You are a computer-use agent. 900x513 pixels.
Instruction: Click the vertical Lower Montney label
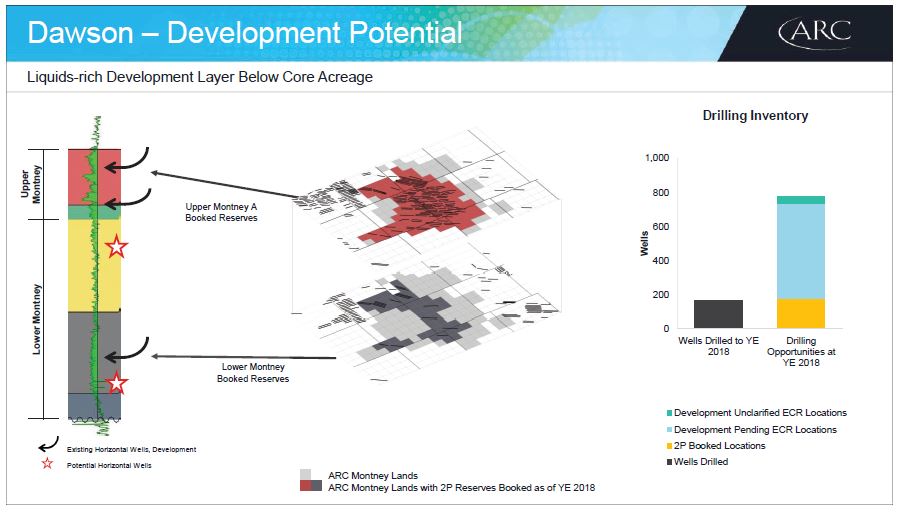click(x=36, y=319)
